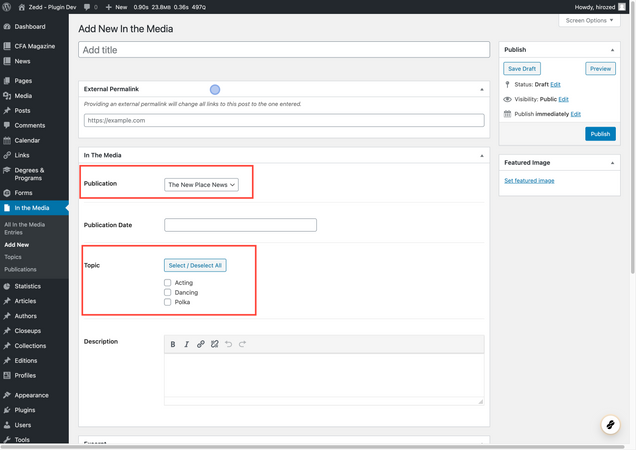This screenshot has width=636, height=450.
Task: Collapse the External Permalink box
Action: [482, 89]
